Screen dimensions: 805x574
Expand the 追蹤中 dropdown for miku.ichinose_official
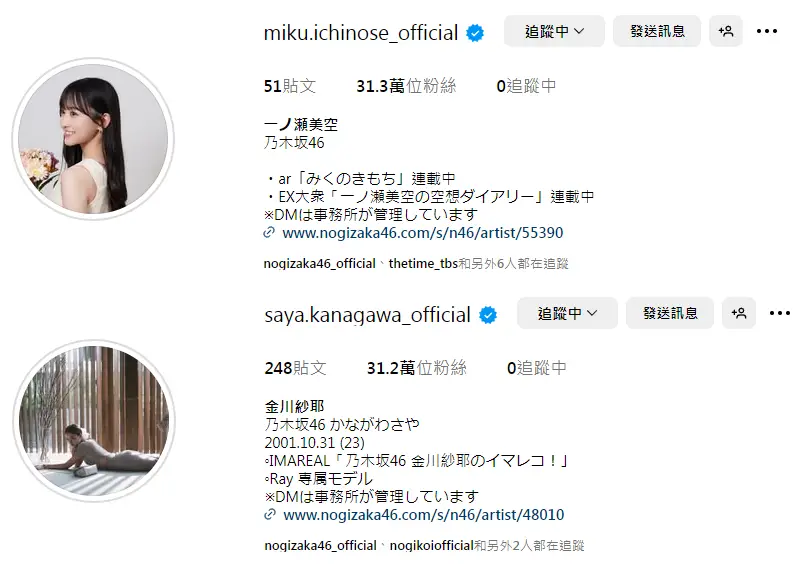click(x=554, y=31)
